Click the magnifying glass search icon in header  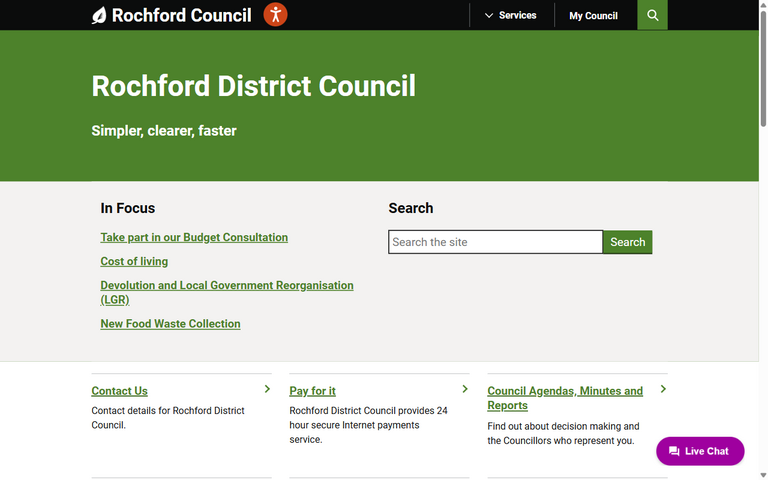(x=652, y=15)
